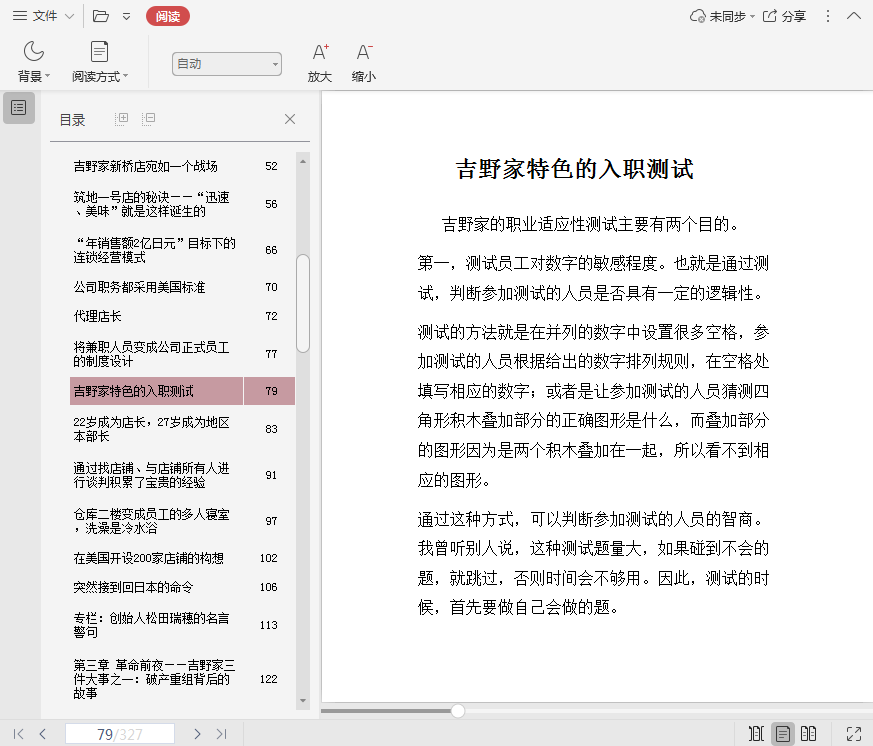Click the outline scrollbar thumb
Image resolution: width=873 pixels, height=746 pixels.
point(303,303)
